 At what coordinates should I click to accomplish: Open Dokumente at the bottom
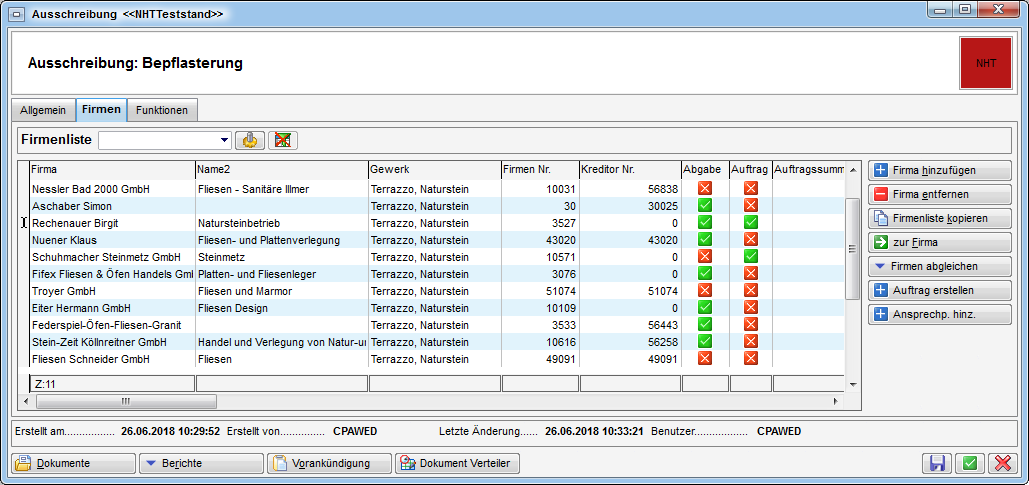pyautogui.click(x=74, y=463)
